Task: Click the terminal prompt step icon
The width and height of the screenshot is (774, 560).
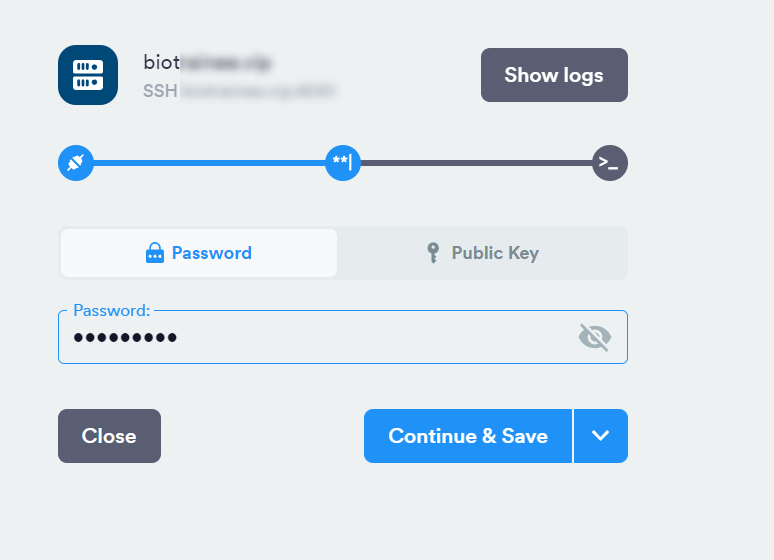Action: tap(610, 163)
